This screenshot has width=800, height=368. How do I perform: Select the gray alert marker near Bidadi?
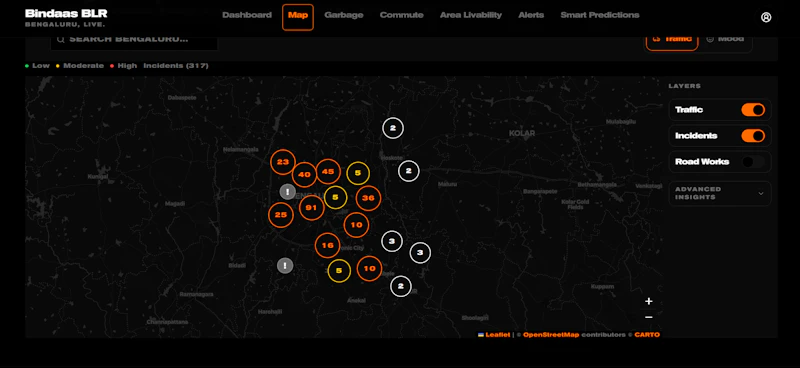[285, 265]
